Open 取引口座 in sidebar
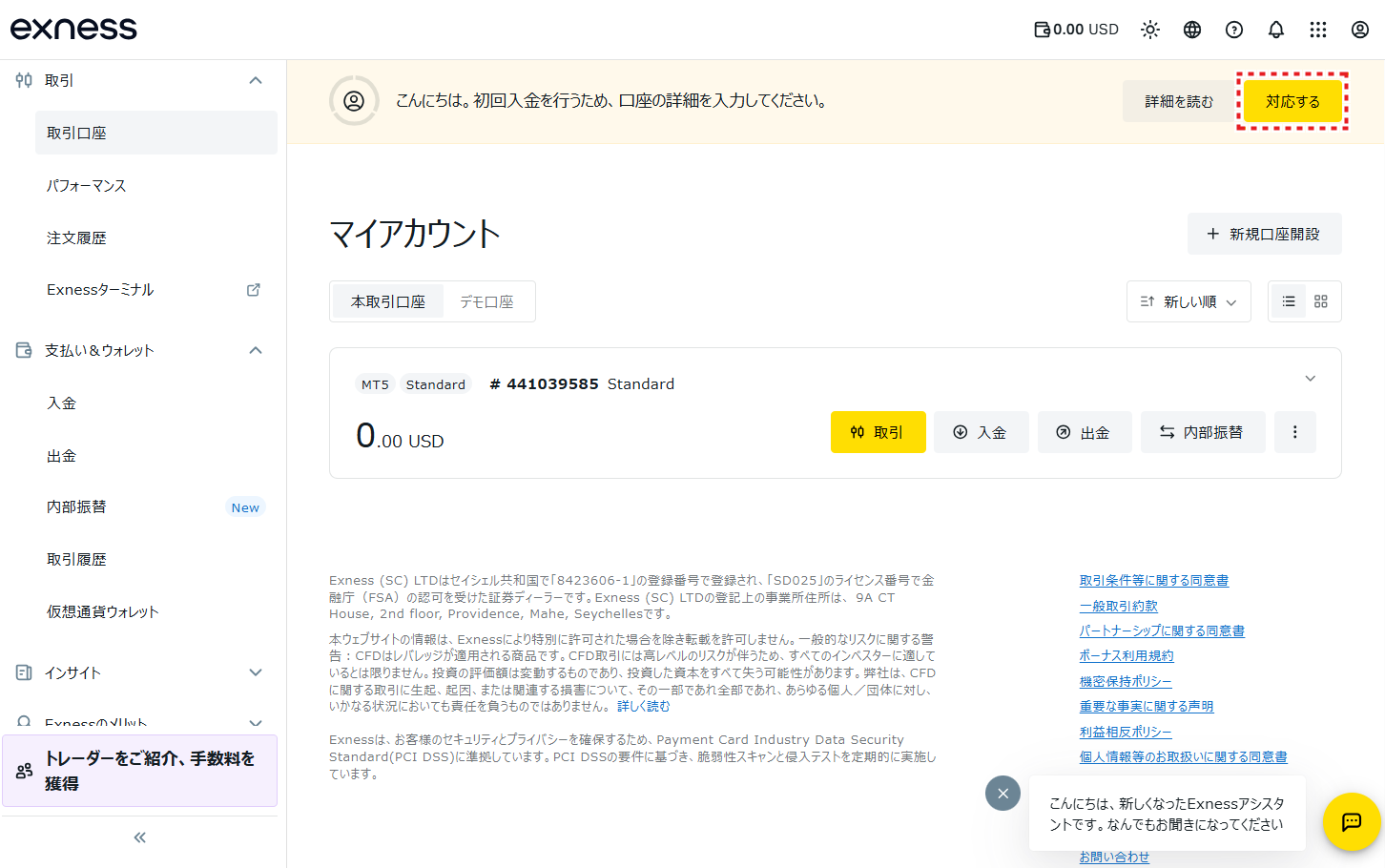 point(156,133)
